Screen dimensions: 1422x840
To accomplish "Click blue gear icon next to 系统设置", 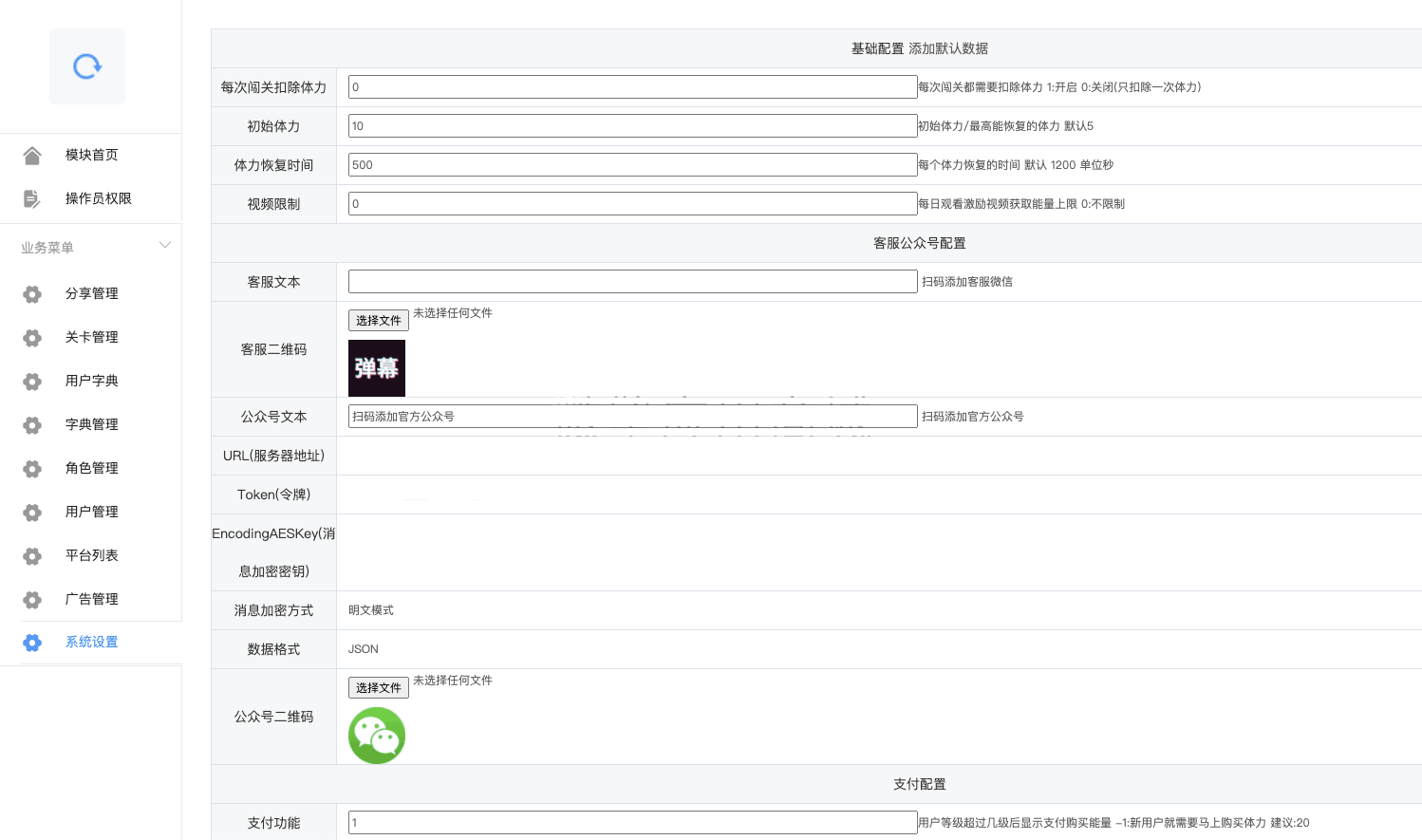I will pos(32,643).
